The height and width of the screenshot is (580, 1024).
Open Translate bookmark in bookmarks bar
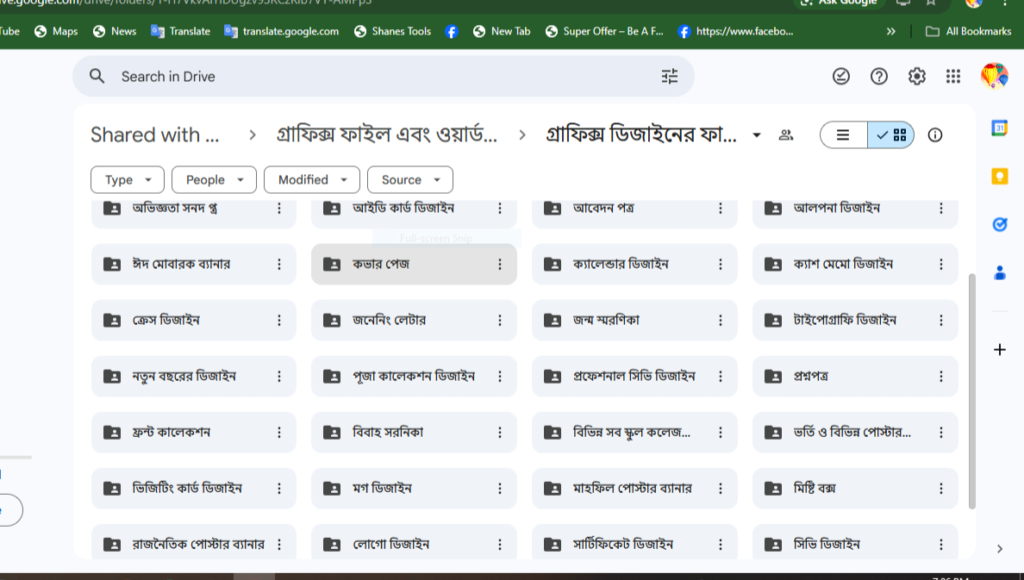point(180,31)
